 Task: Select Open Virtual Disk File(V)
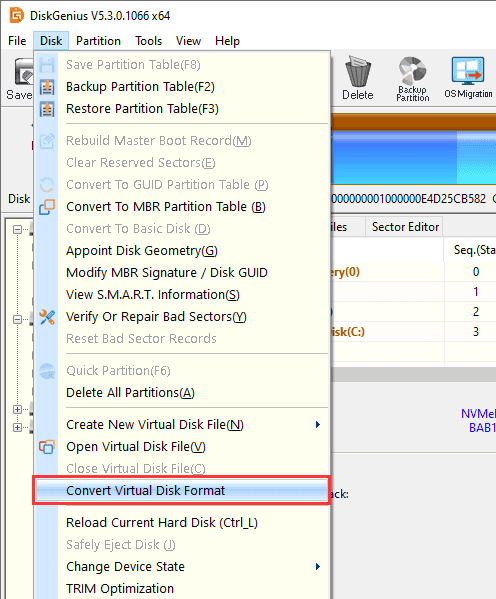point(182,447)
